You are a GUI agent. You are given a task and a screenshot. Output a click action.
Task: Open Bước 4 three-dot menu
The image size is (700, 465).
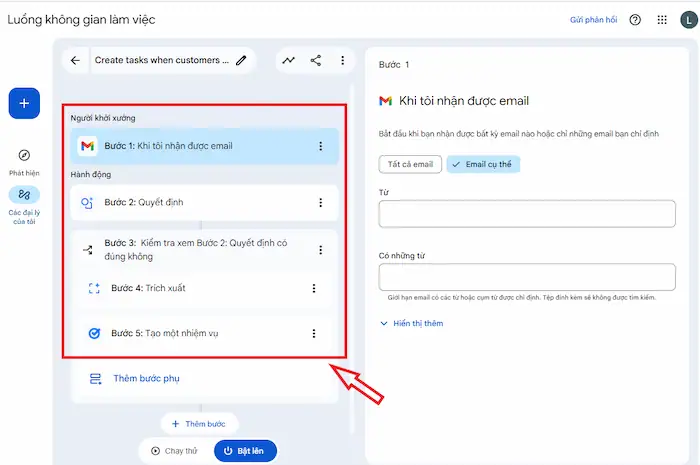pyautogui.click(x=314, y=288)
